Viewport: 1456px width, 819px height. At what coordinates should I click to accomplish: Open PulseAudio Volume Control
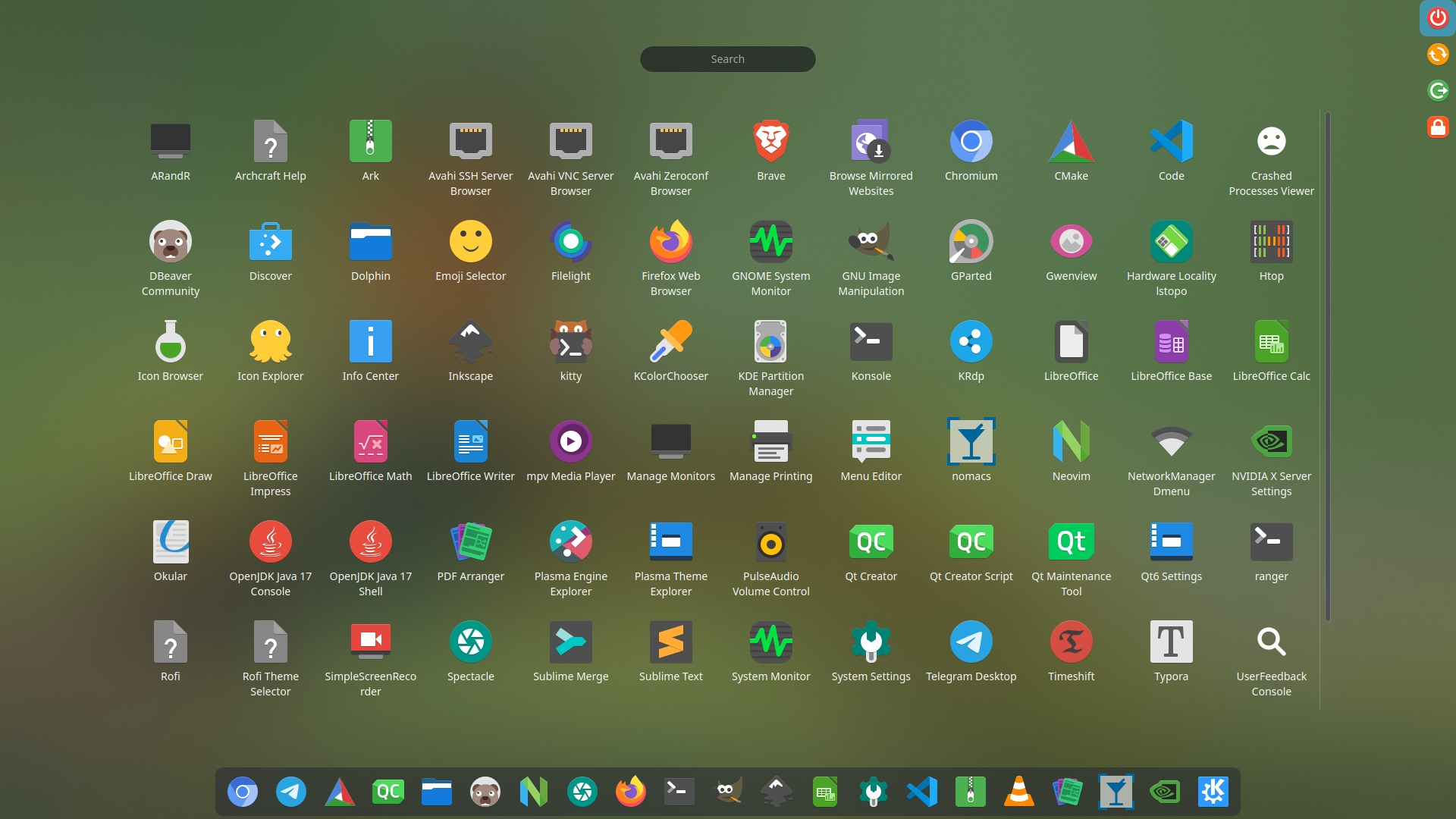771,558
